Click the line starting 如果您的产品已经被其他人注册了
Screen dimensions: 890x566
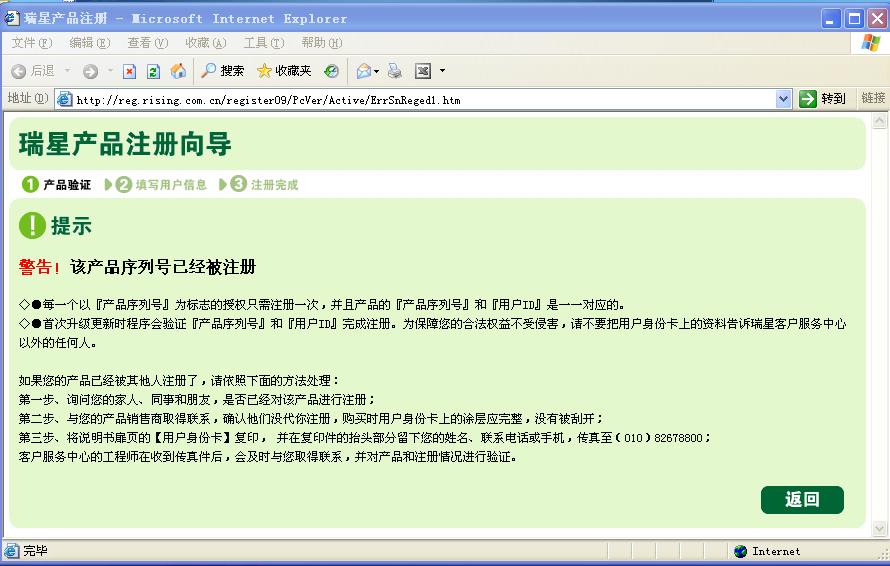[179, 380]
